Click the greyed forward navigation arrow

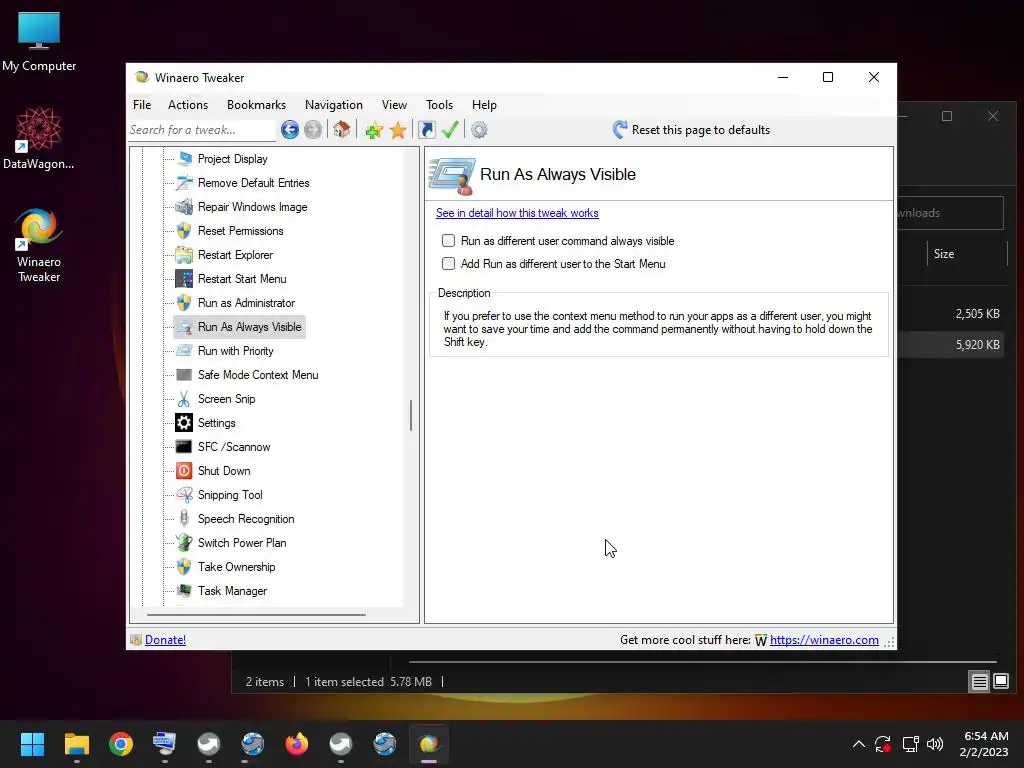click(x=313, y=130)
